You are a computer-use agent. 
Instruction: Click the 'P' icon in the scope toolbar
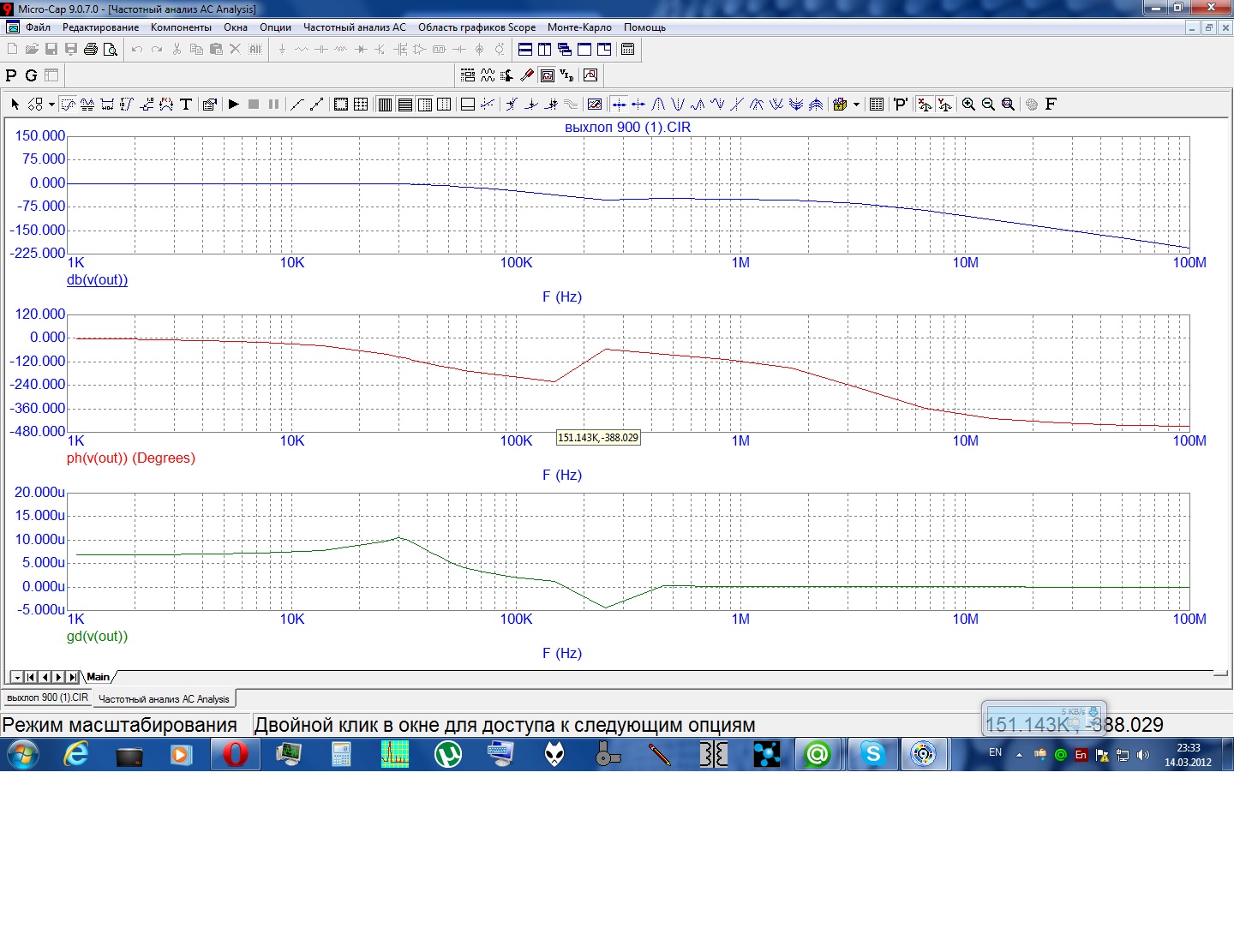pyautogui.click(x=900, y=105)
